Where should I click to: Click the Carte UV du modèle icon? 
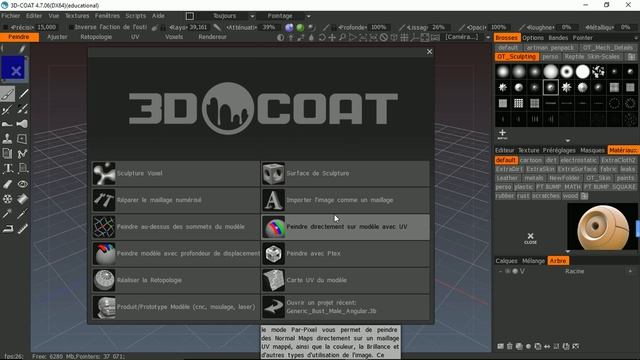273,280
